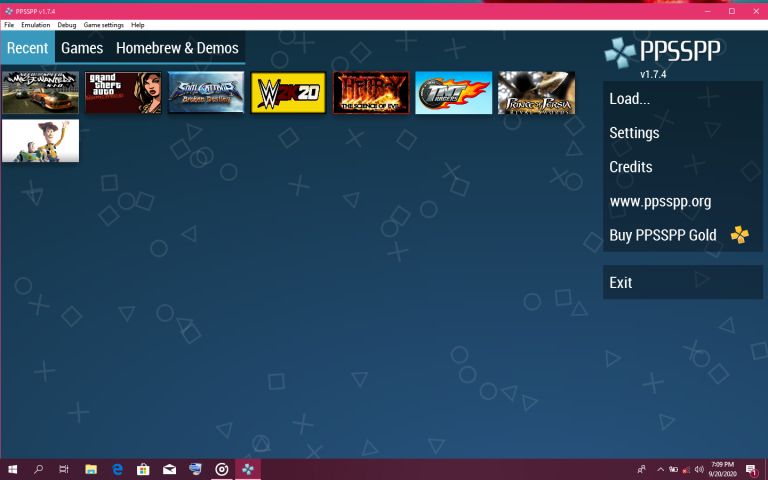Click the taskbar clock showing 7:09 PM
This screenshot has width=768, height=480.
722,469
